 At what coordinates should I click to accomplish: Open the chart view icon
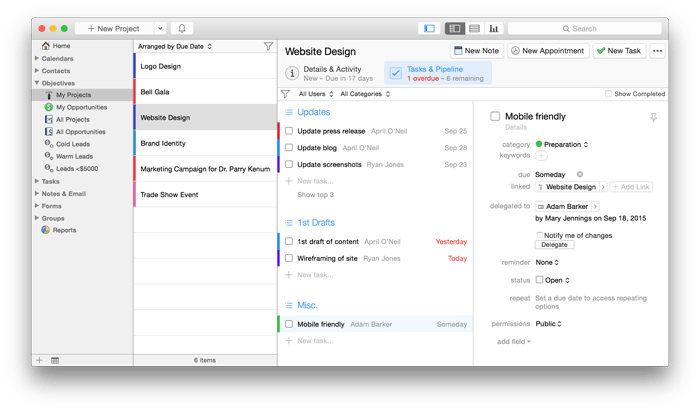[x=494, y=29]
